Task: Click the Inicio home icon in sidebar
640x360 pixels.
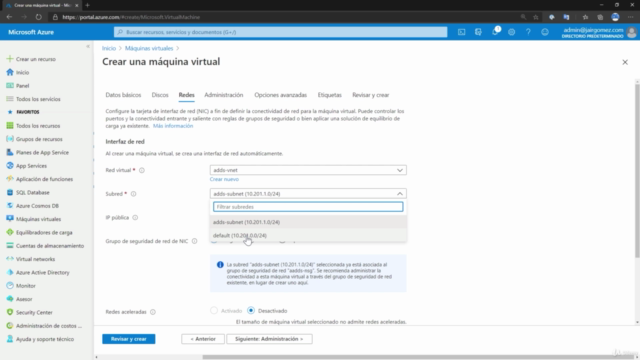Action: click(x=10, y=72)
